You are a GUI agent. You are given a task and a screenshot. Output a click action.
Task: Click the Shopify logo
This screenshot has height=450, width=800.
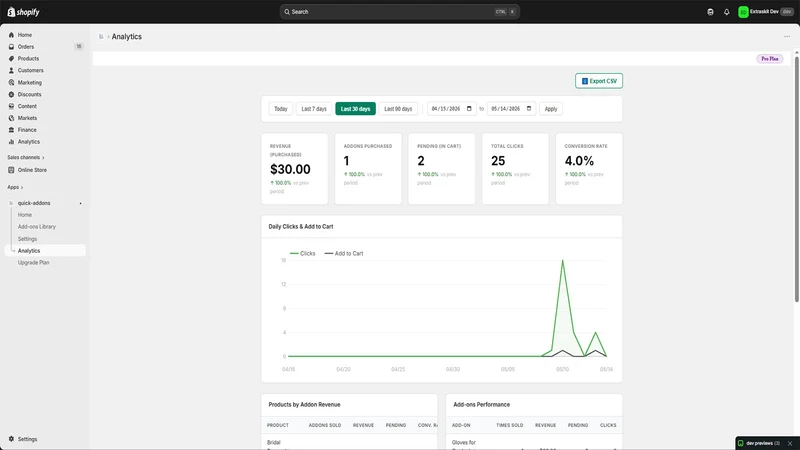click(x=23, y=12)
